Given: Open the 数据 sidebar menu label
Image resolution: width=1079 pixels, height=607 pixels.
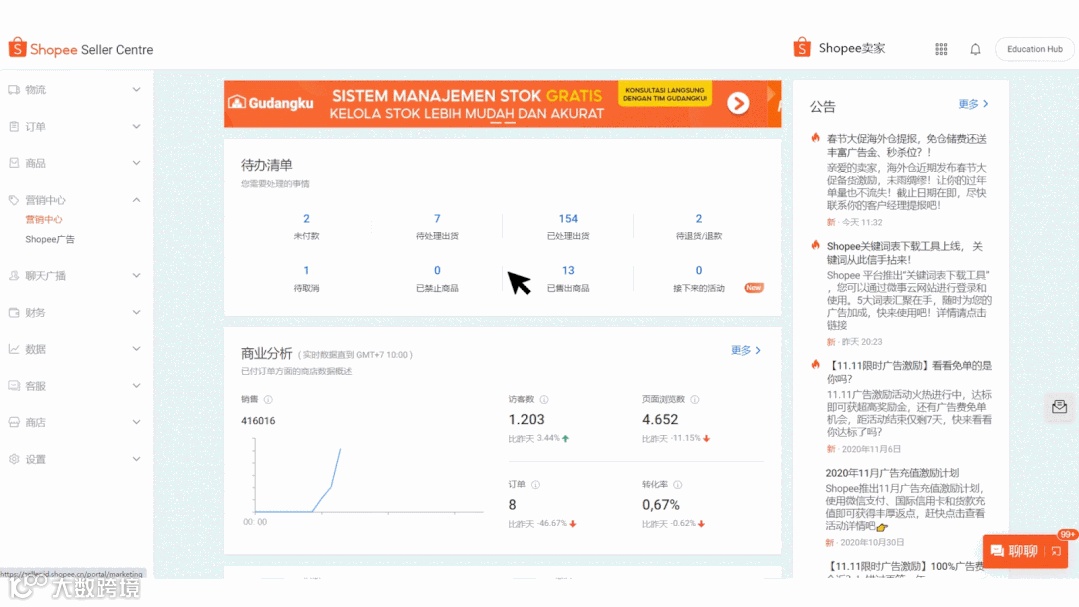Looking at the screenshot, I should [36, 349].
